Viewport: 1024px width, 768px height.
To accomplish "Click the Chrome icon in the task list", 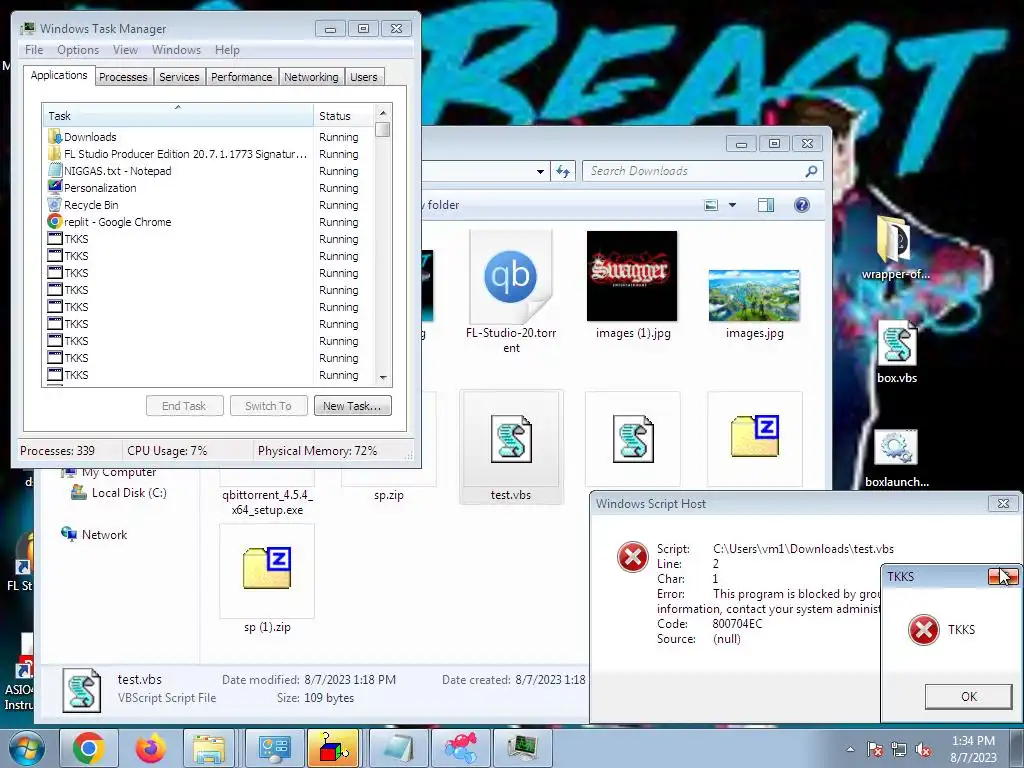I will click(55, 221).
